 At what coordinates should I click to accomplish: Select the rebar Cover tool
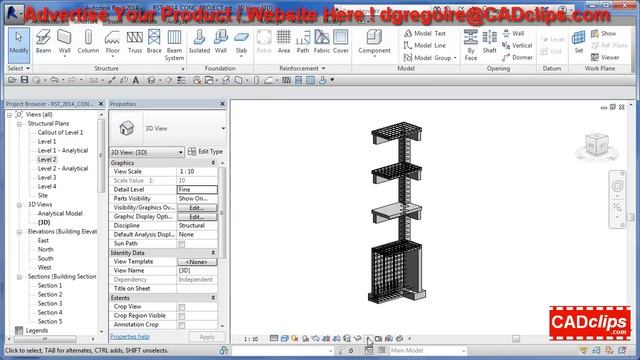click(x=340, y=42)
